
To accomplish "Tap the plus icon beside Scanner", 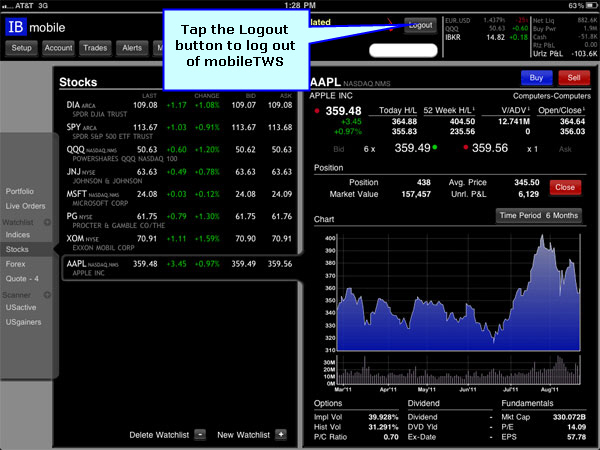I will coord(48,294).
